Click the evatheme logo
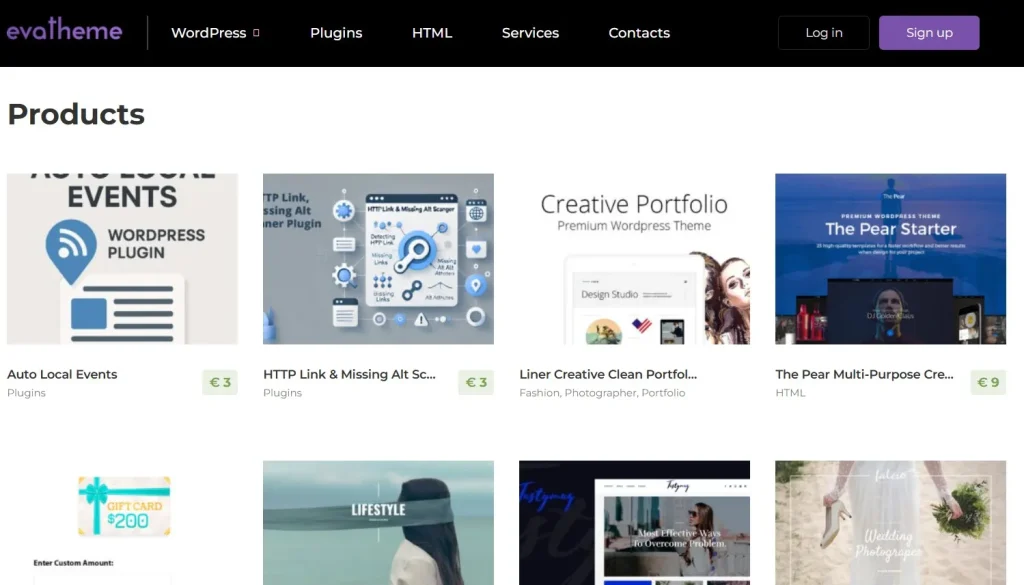The width and height of the screenshot is (1024, 585). pyautogui.click(x=65, y=32)
